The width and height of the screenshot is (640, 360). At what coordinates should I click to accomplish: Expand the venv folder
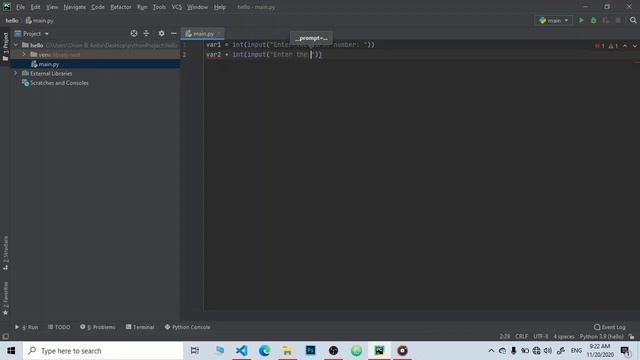pyautogui.click(x=24, y=54)
